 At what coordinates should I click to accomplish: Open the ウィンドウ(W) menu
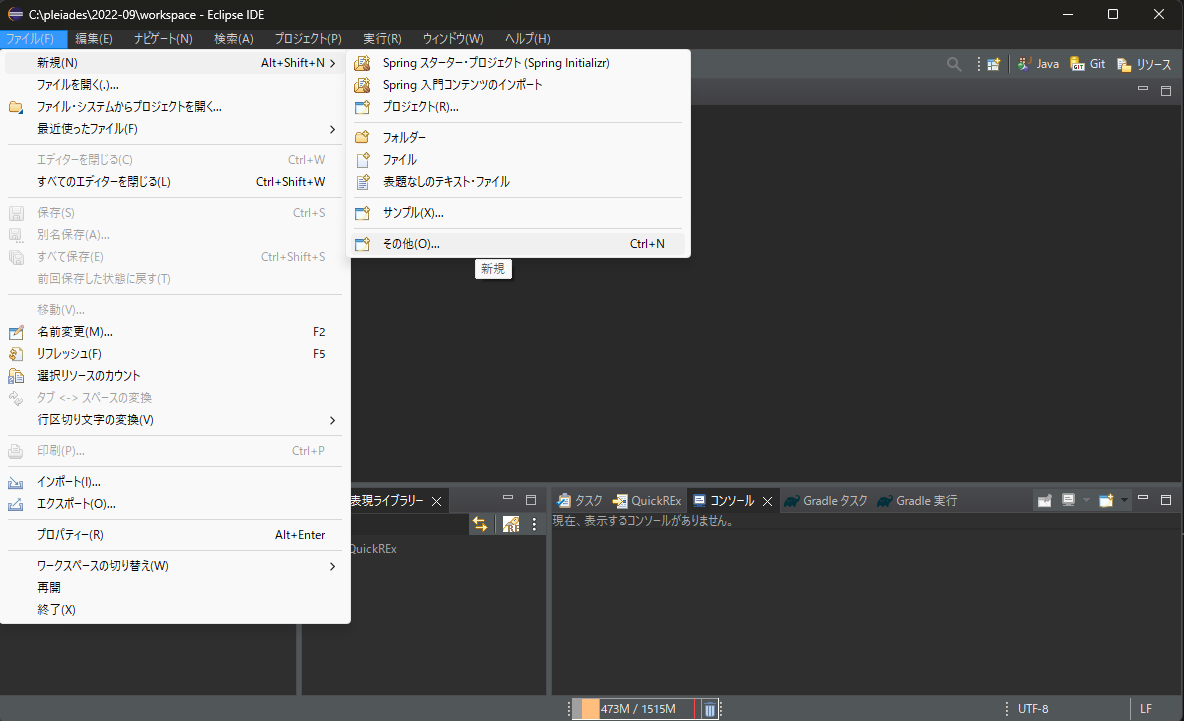click(453, 39)
